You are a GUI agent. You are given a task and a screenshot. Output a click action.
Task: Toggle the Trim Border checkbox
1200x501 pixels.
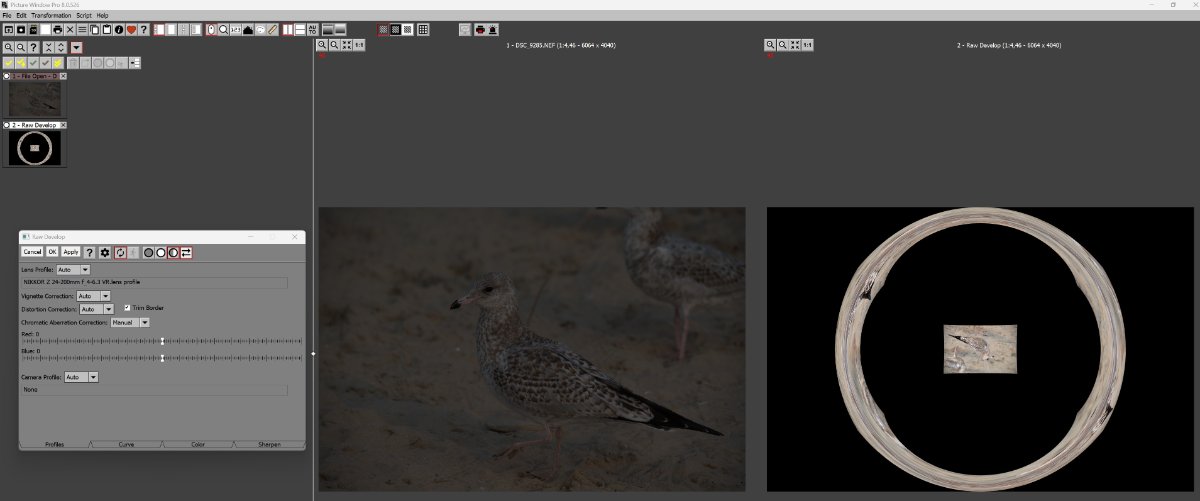[126, 308]
